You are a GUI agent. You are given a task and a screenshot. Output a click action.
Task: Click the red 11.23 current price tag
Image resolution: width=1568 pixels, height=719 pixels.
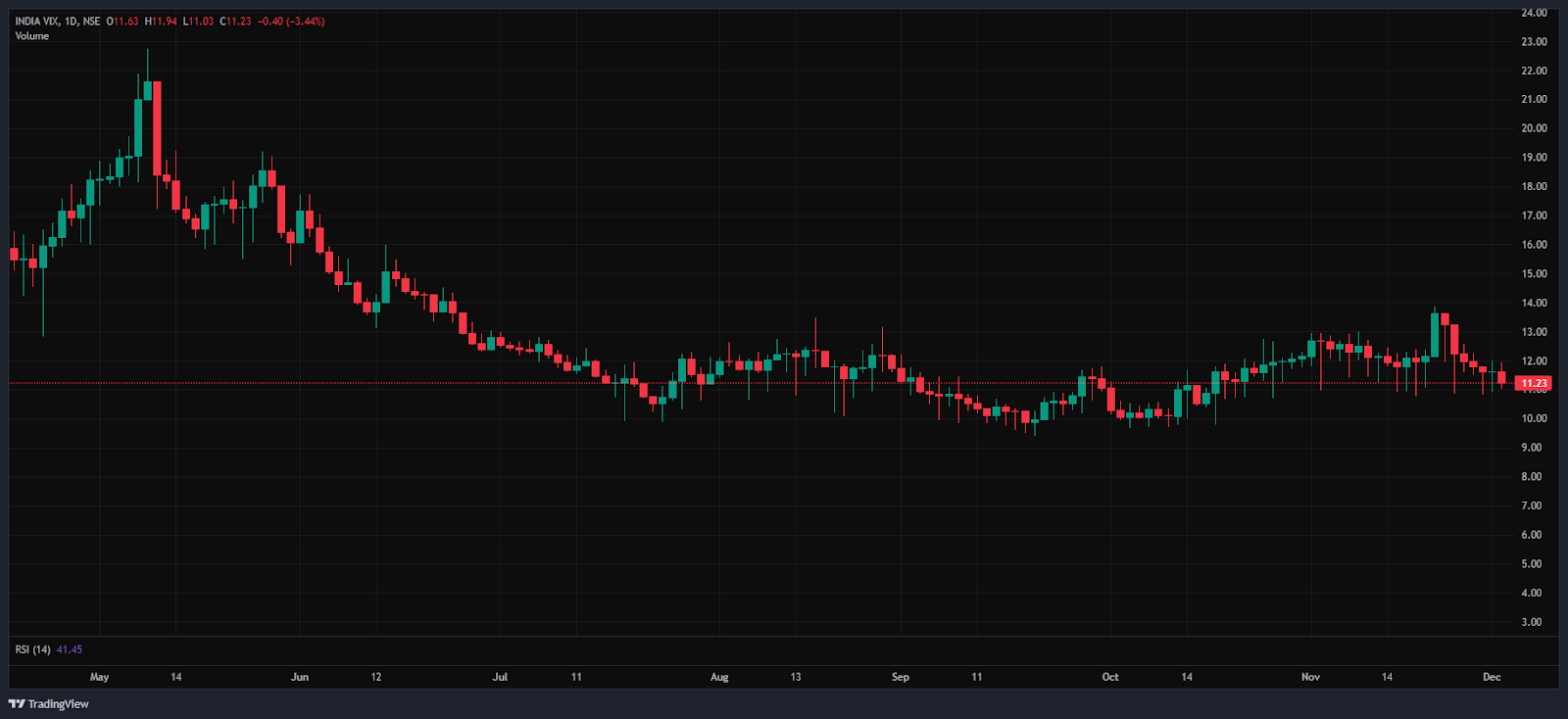[1534, 383]
